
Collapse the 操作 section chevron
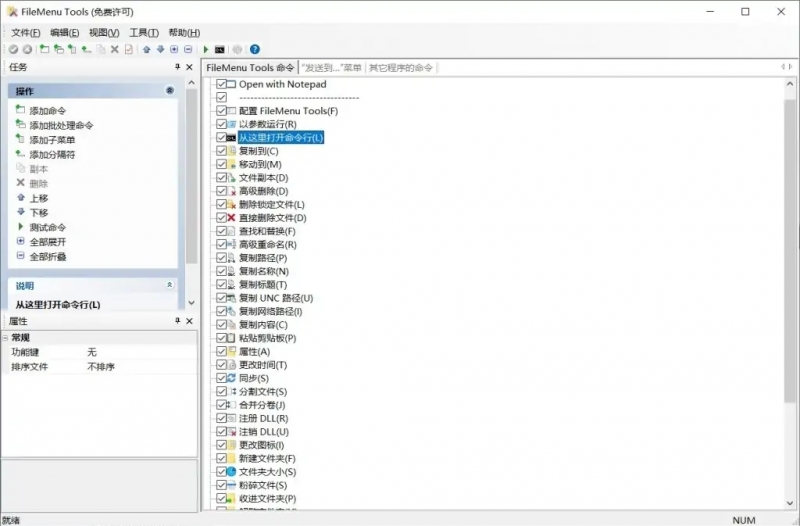click(170, 90)
